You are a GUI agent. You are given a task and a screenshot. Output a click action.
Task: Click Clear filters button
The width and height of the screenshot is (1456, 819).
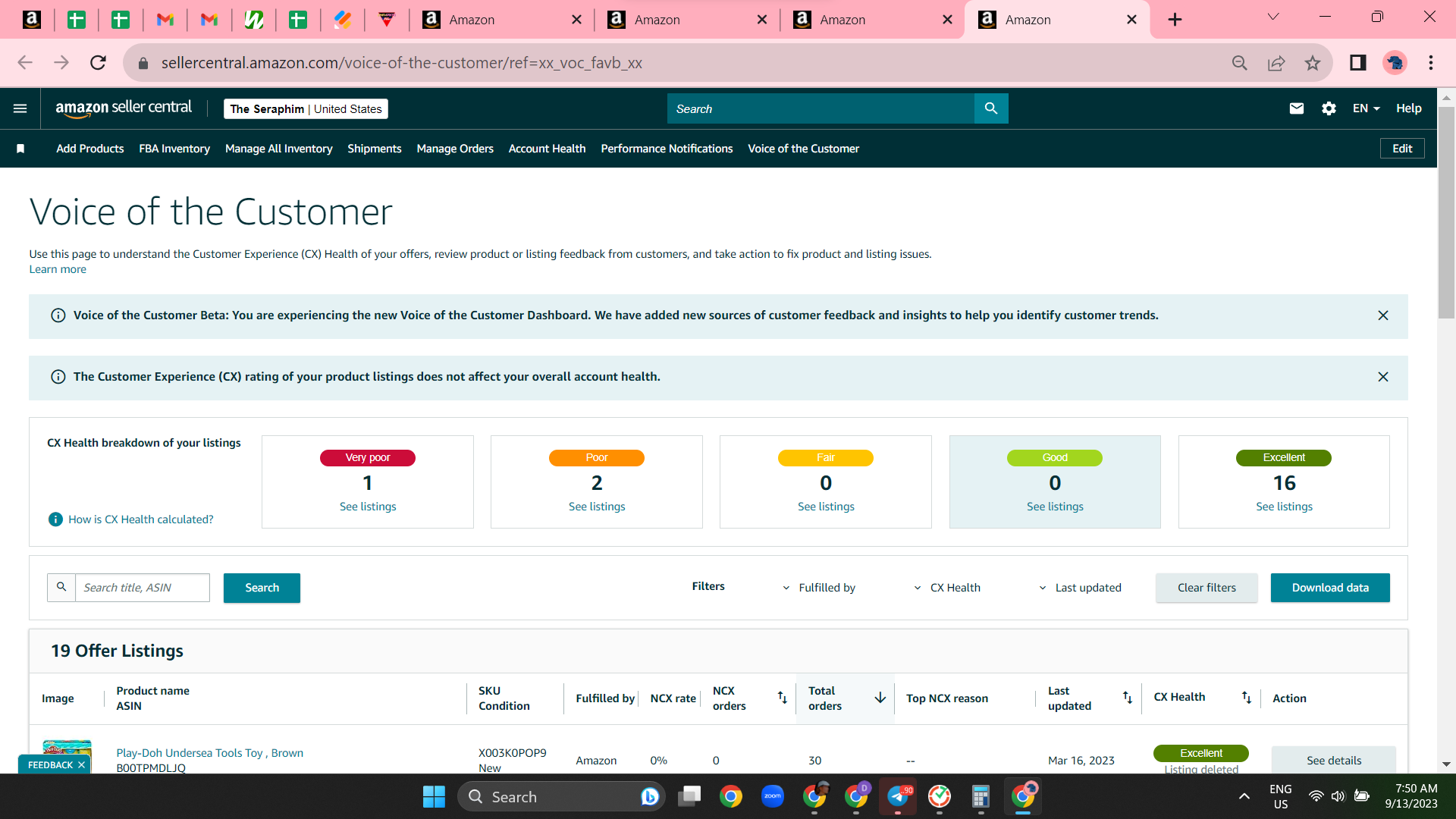1207,588
